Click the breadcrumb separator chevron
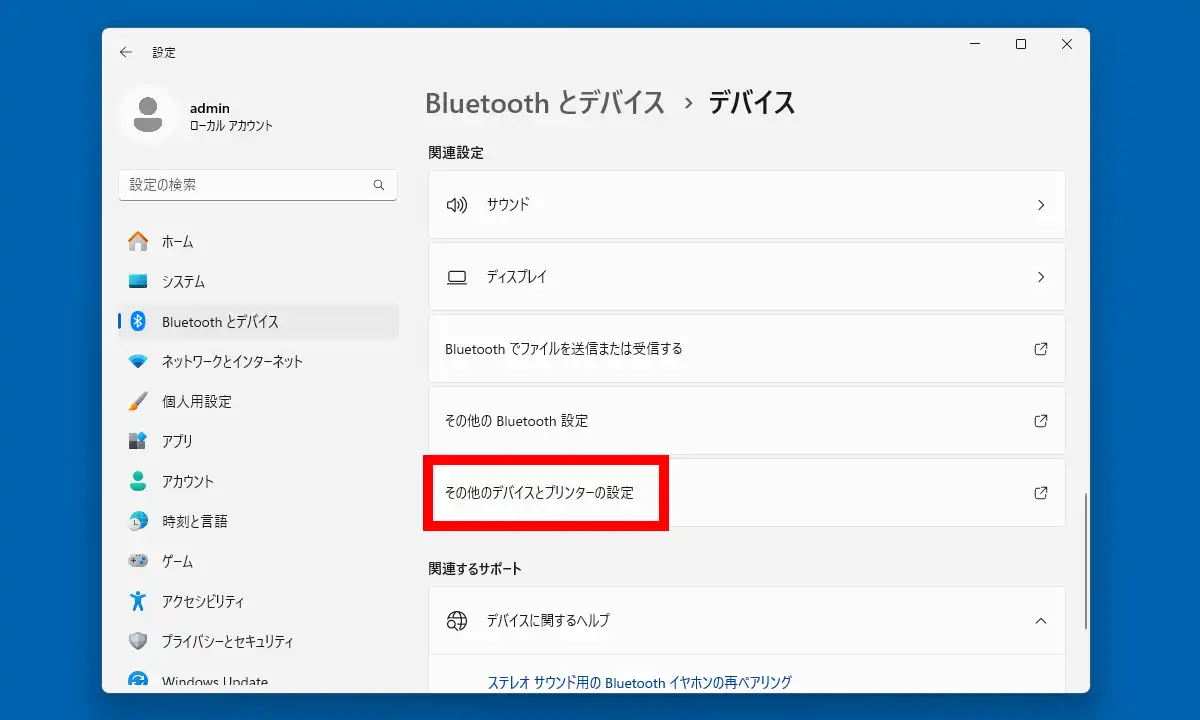Image resolution: width=1200 pixels, height=720 pixels. click(x=688, y=103)
